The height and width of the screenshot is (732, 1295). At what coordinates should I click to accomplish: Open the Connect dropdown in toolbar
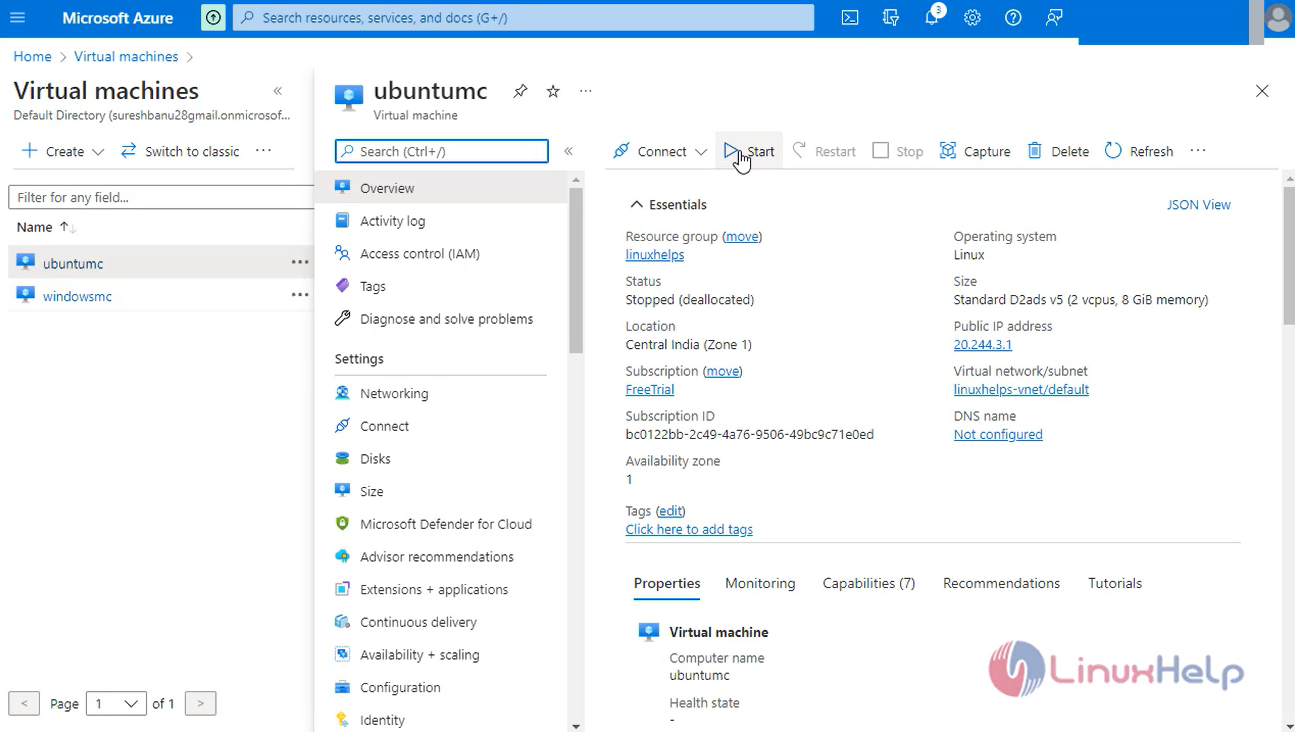point(660,151)
